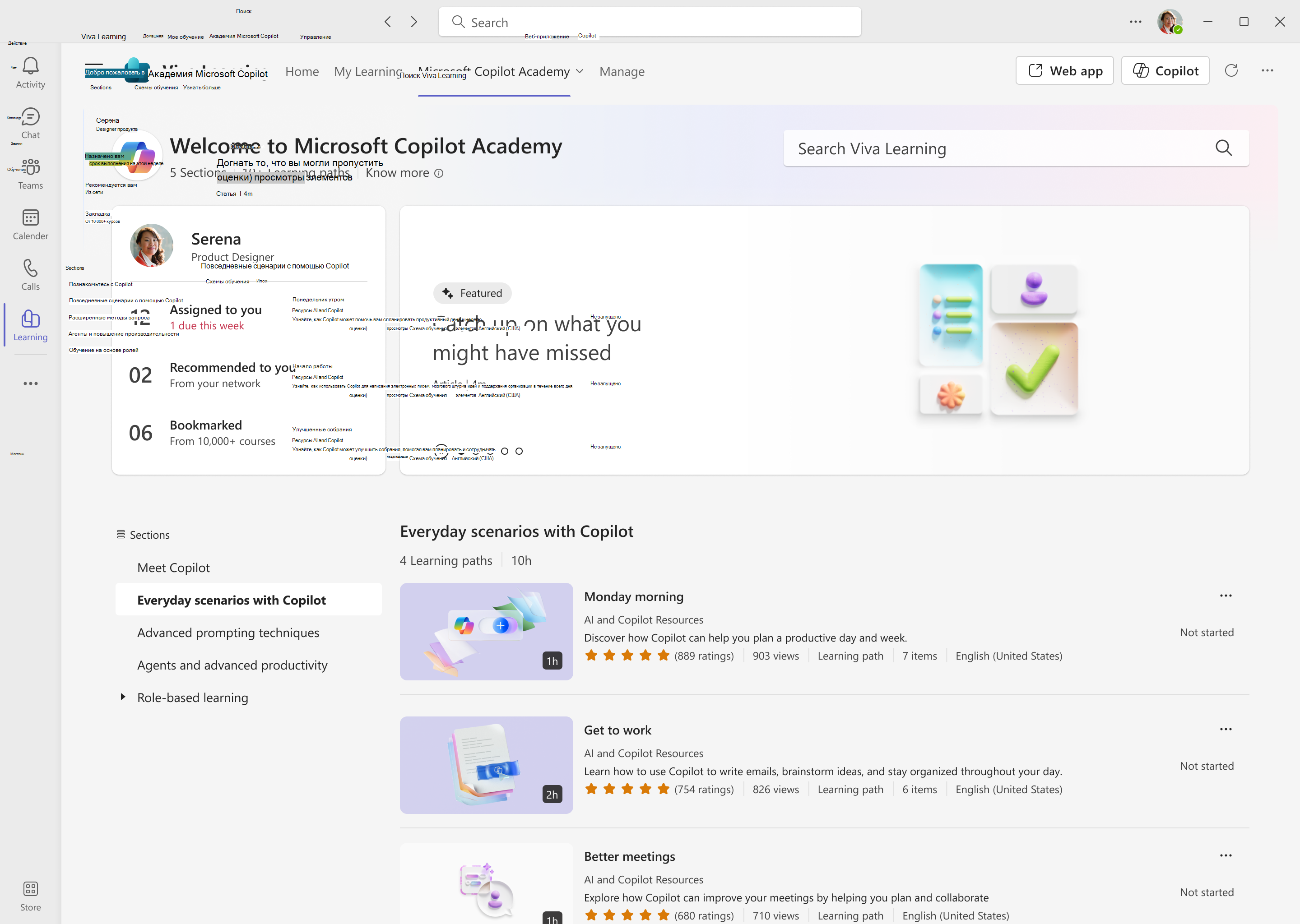Click '1 due this week' text
1300x924 pixels.
(207, 325)
